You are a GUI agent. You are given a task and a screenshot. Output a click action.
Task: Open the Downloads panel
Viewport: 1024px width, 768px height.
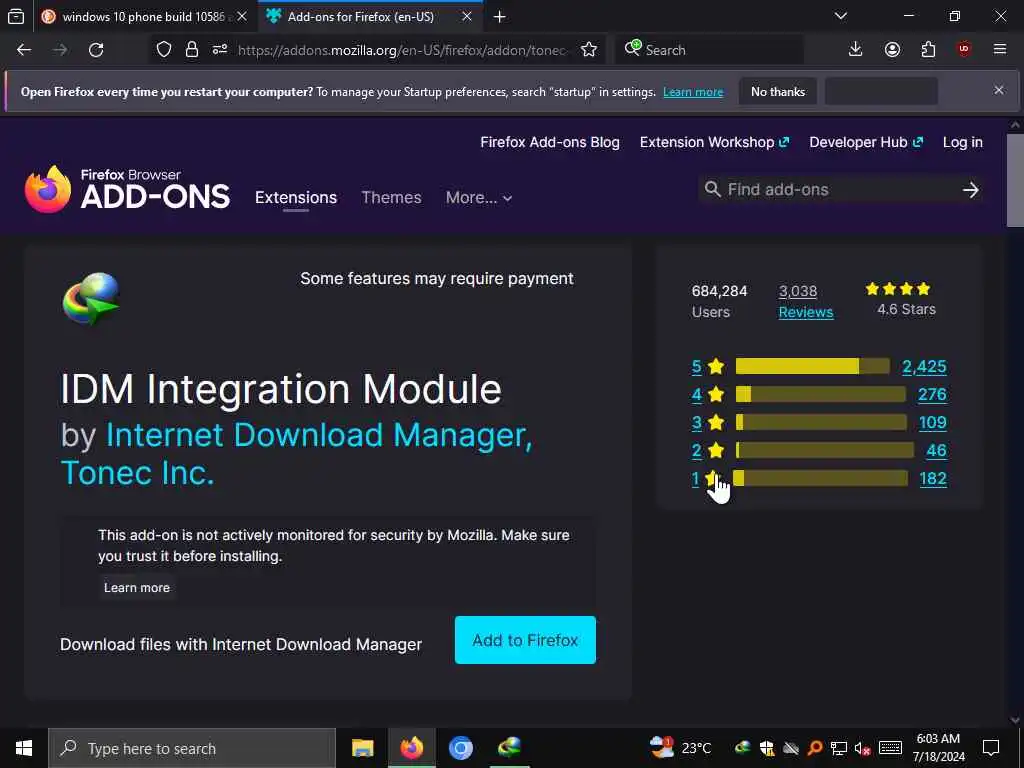855,50
